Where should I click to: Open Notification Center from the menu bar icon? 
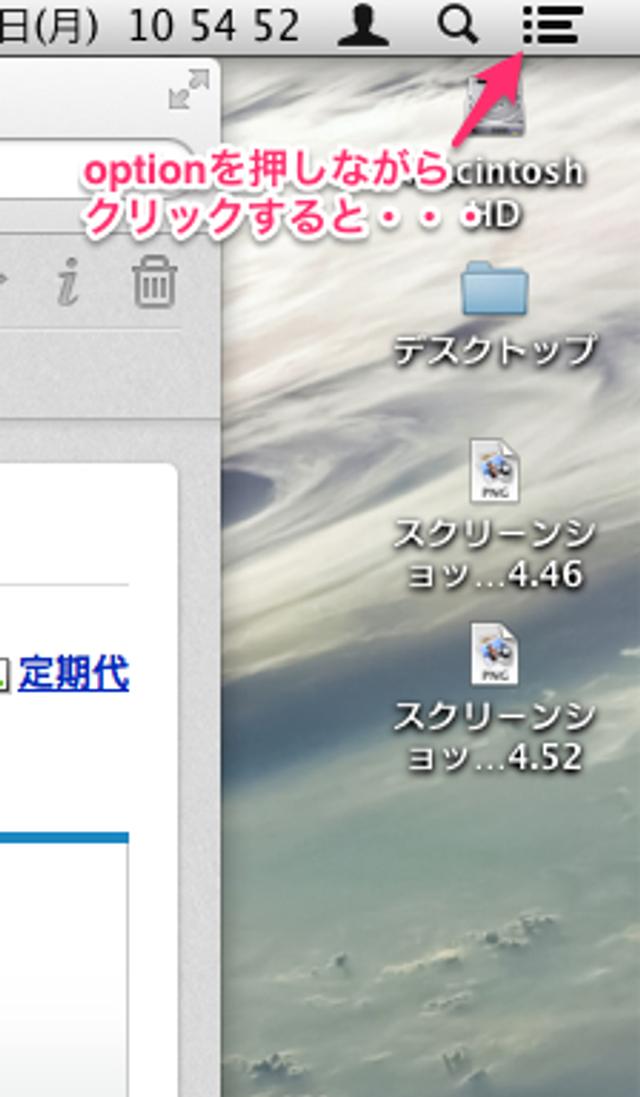point(552,25)
